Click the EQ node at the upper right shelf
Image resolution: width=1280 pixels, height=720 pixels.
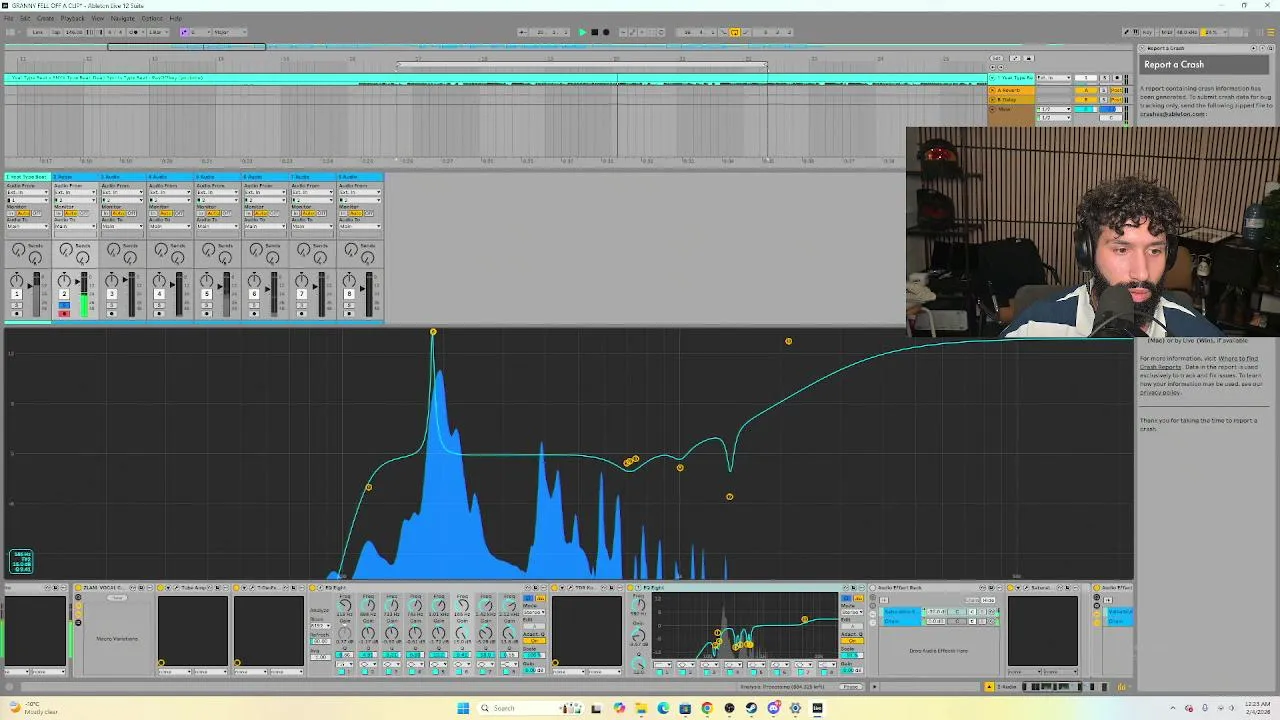click(788, 342)
